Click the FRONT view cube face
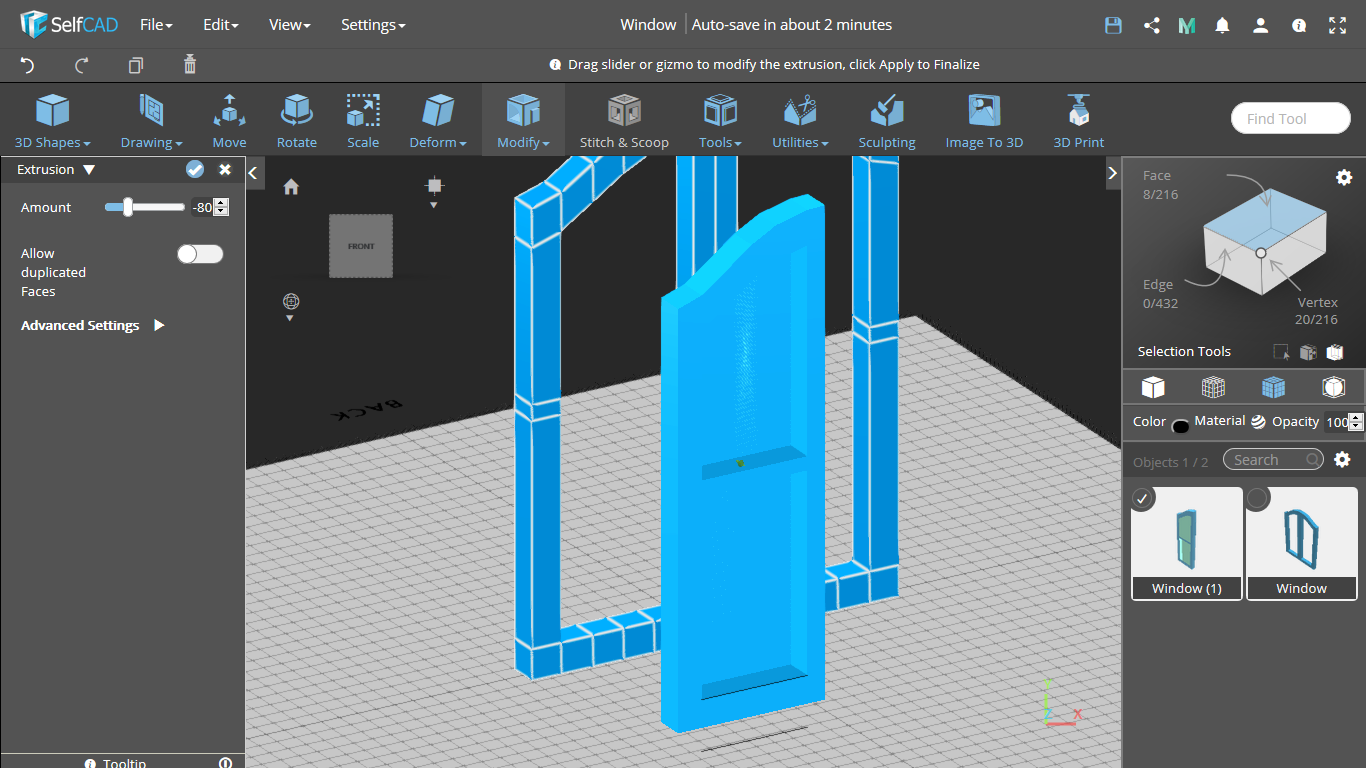This screenshot has width=1366, height=768. pos(361,245)
